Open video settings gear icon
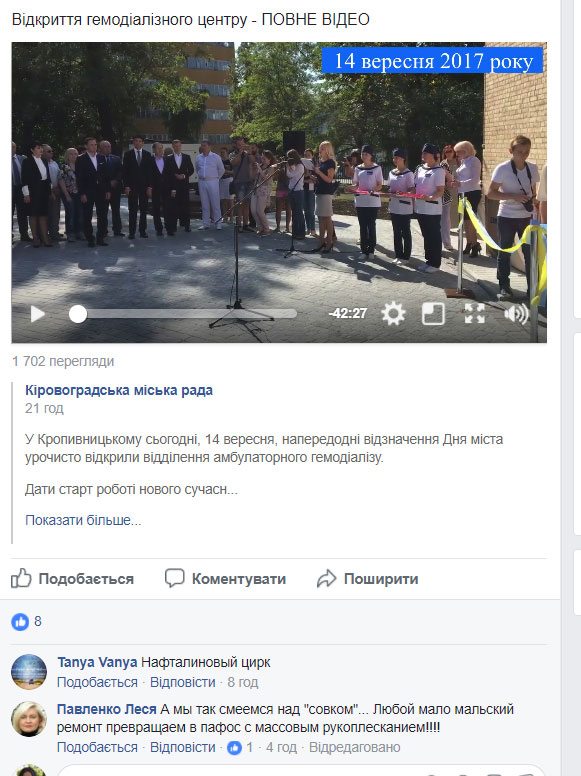 [x=393, y=314]
